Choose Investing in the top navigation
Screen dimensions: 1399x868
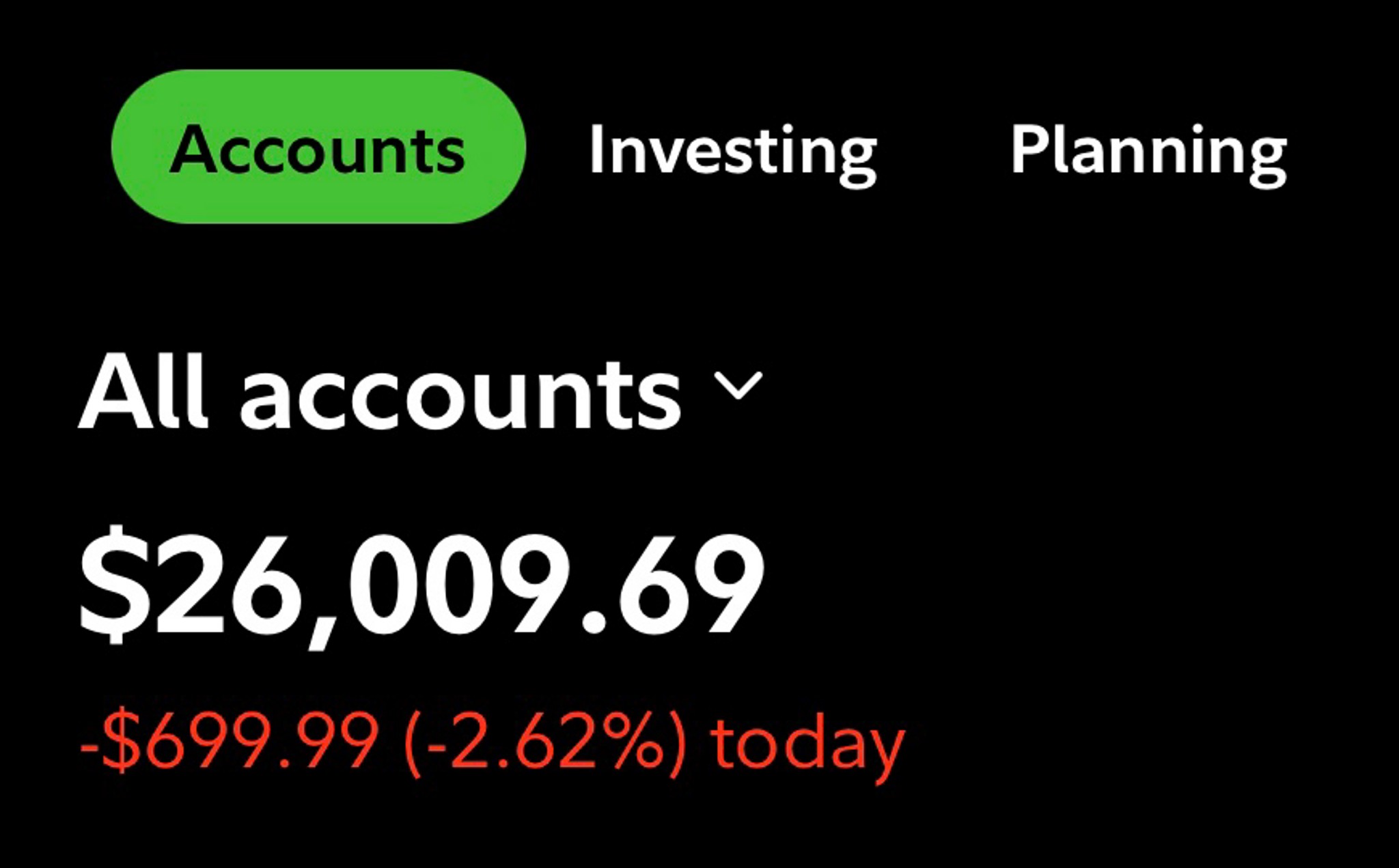732,153
